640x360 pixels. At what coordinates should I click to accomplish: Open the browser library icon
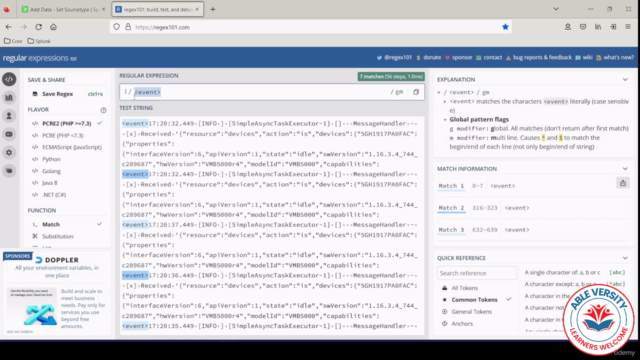(x=598, y=27)
